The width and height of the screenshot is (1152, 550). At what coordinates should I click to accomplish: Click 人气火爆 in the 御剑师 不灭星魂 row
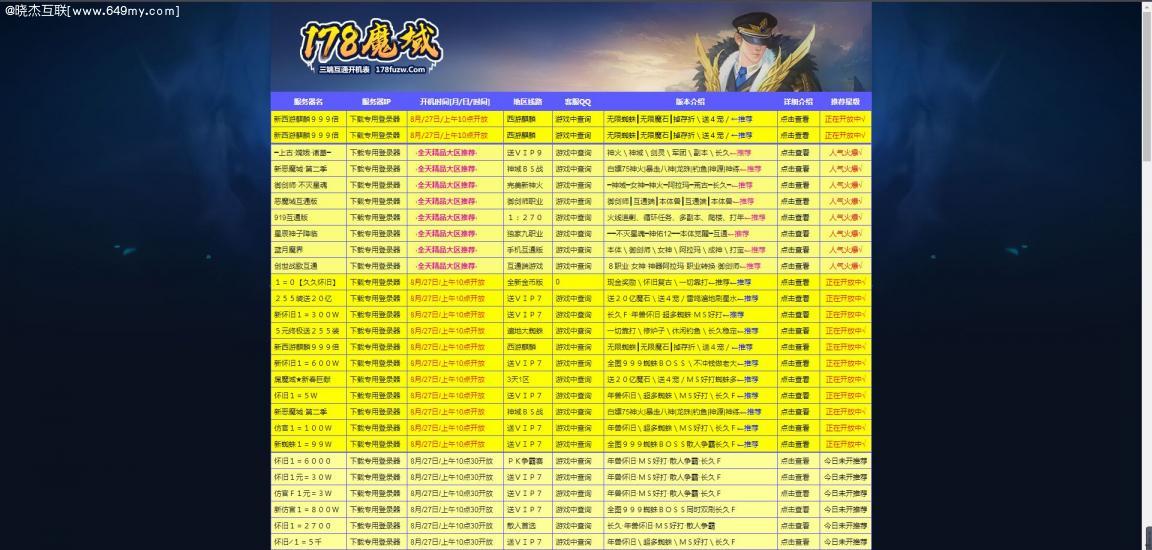click(845, 185)
